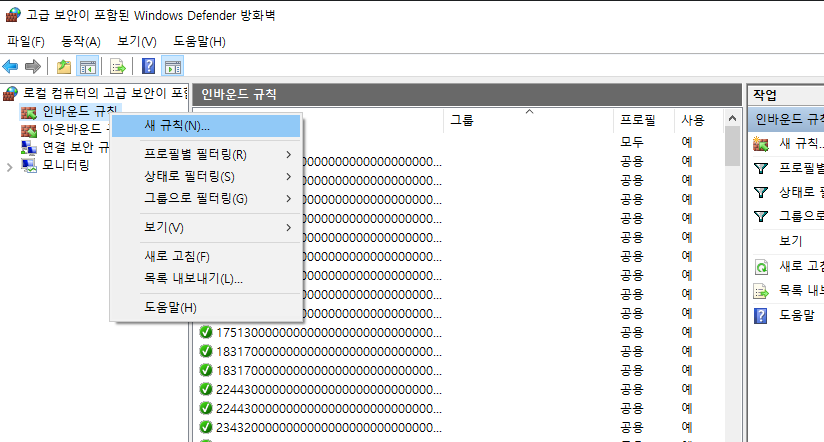Click the 그룹으로 필터 funnel icon in actions pane
Screen dimensions: 824x442
click(761, 216)
